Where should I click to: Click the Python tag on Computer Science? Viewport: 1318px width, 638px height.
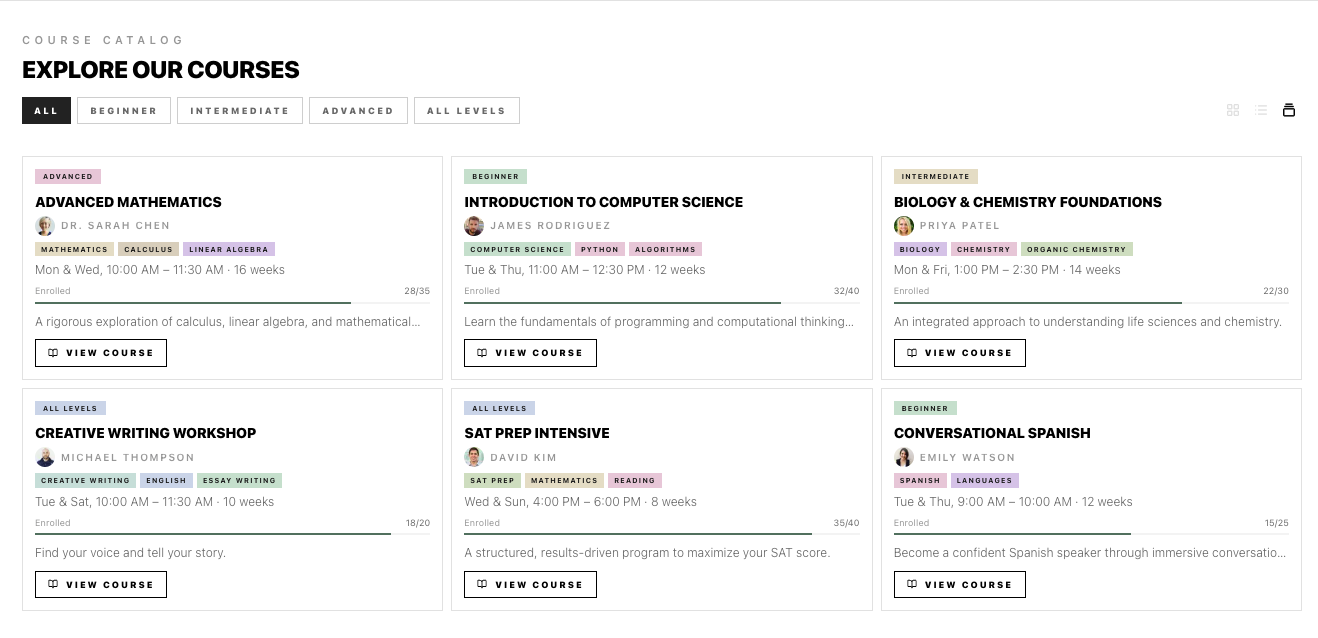600,250
